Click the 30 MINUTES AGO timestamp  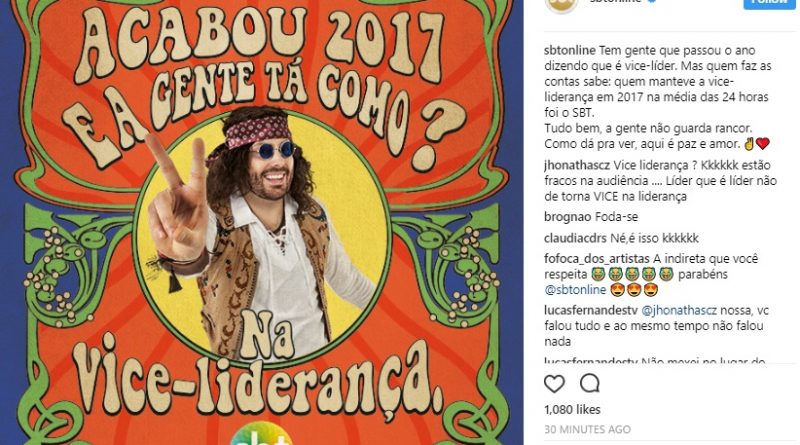587,430
